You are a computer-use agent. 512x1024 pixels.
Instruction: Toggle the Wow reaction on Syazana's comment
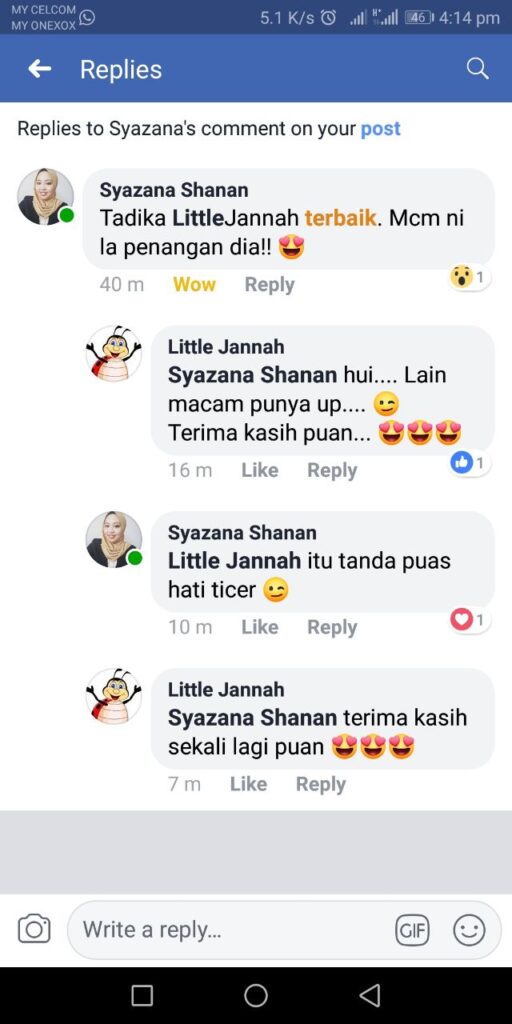pos(194,285)
